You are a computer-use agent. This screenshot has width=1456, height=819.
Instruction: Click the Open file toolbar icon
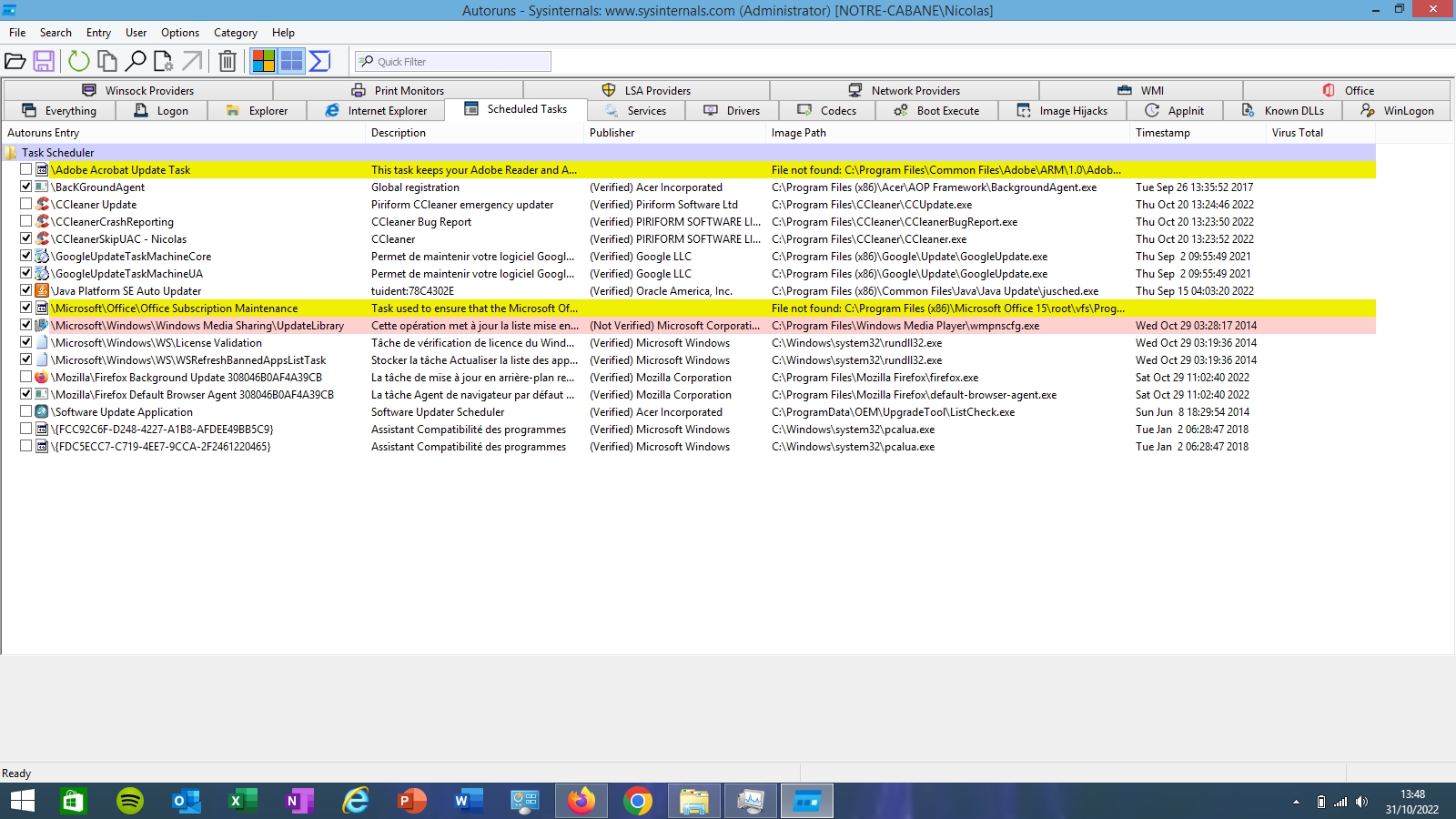[15, 61]
